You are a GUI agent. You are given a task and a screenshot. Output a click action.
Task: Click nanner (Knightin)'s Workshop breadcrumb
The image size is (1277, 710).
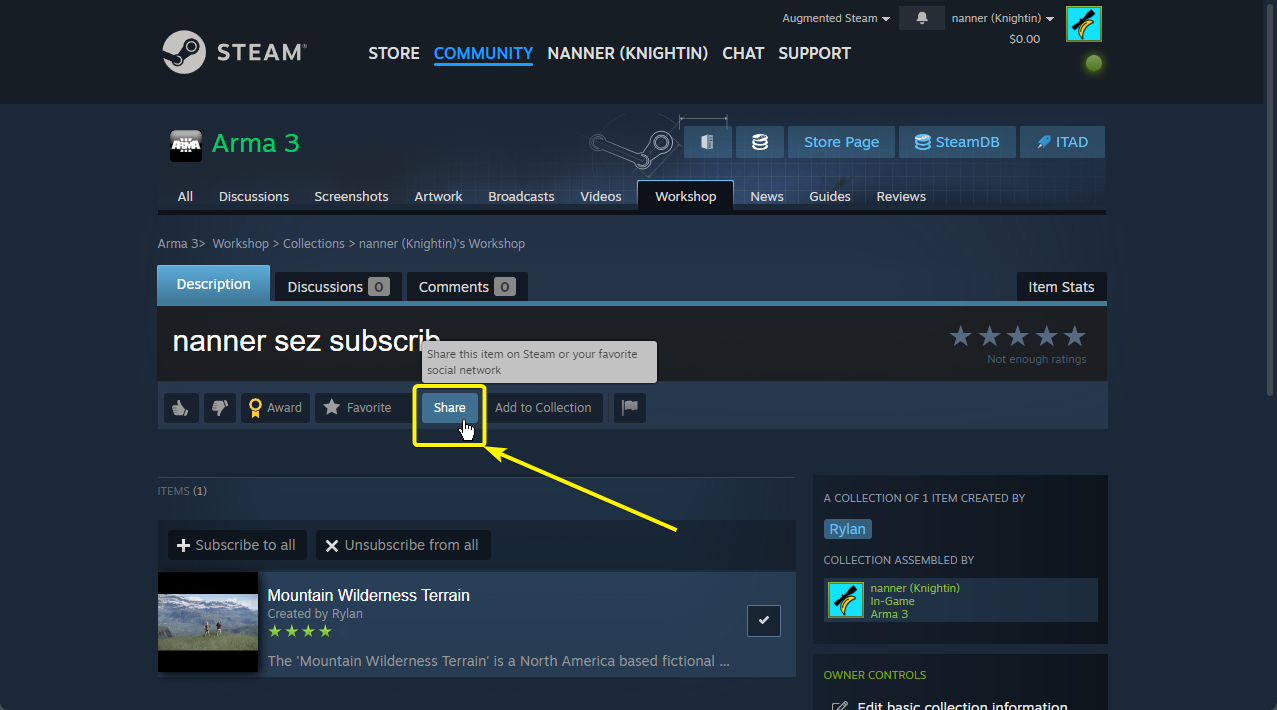[x=442, y=243]
